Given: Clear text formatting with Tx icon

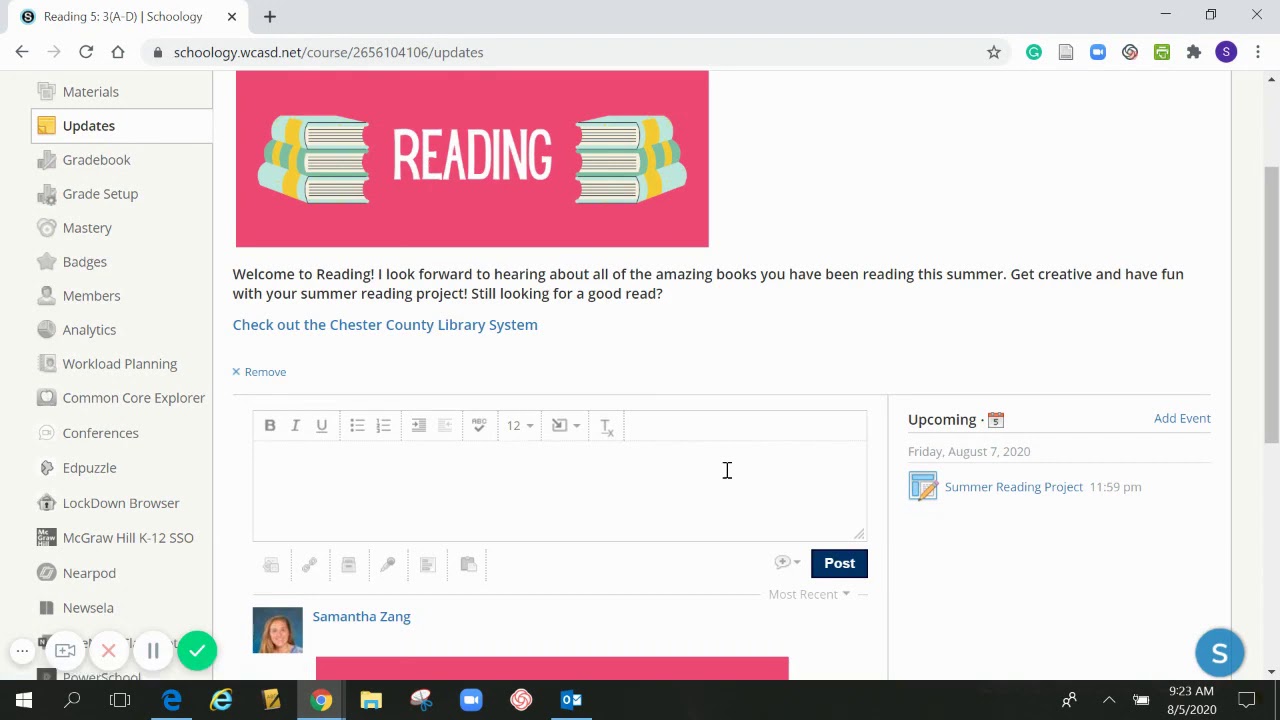Looking at the screenshot, I should coord(606,426).
